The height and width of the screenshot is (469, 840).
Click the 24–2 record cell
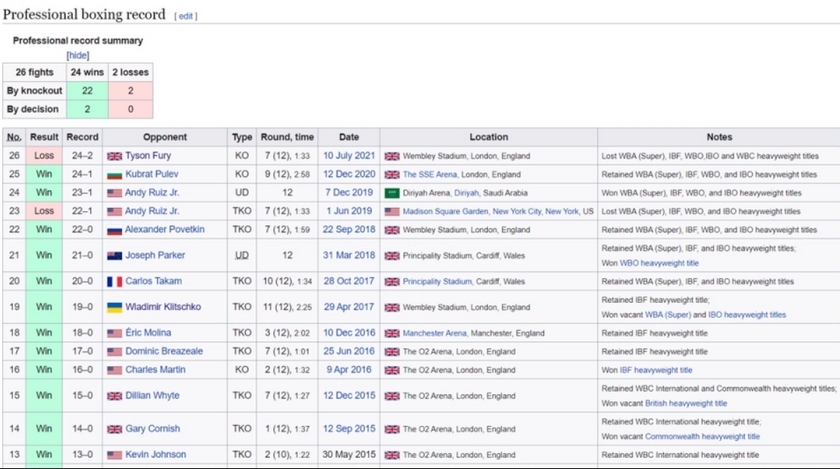[82, 155]
